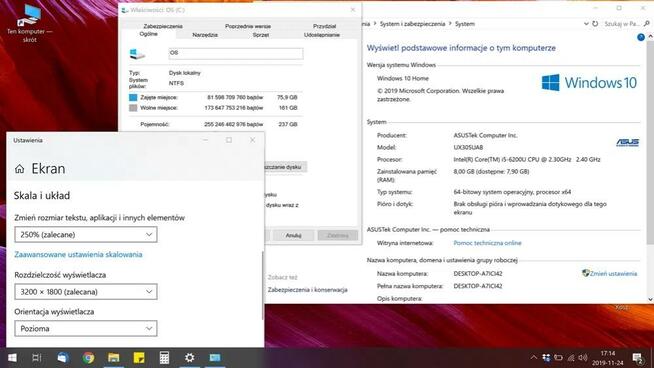Switch to the Sprzęt tab

[261, 35]
